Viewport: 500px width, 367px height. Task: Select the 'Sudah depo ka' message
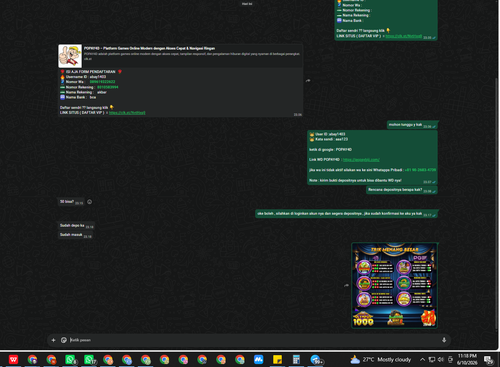coord(76,226)
